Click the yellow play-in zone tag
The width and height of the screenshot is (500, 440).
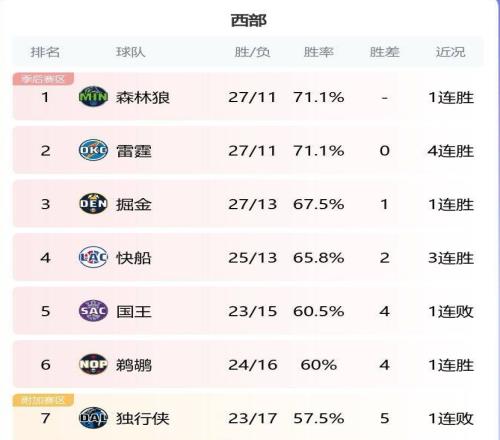point(43,400)
